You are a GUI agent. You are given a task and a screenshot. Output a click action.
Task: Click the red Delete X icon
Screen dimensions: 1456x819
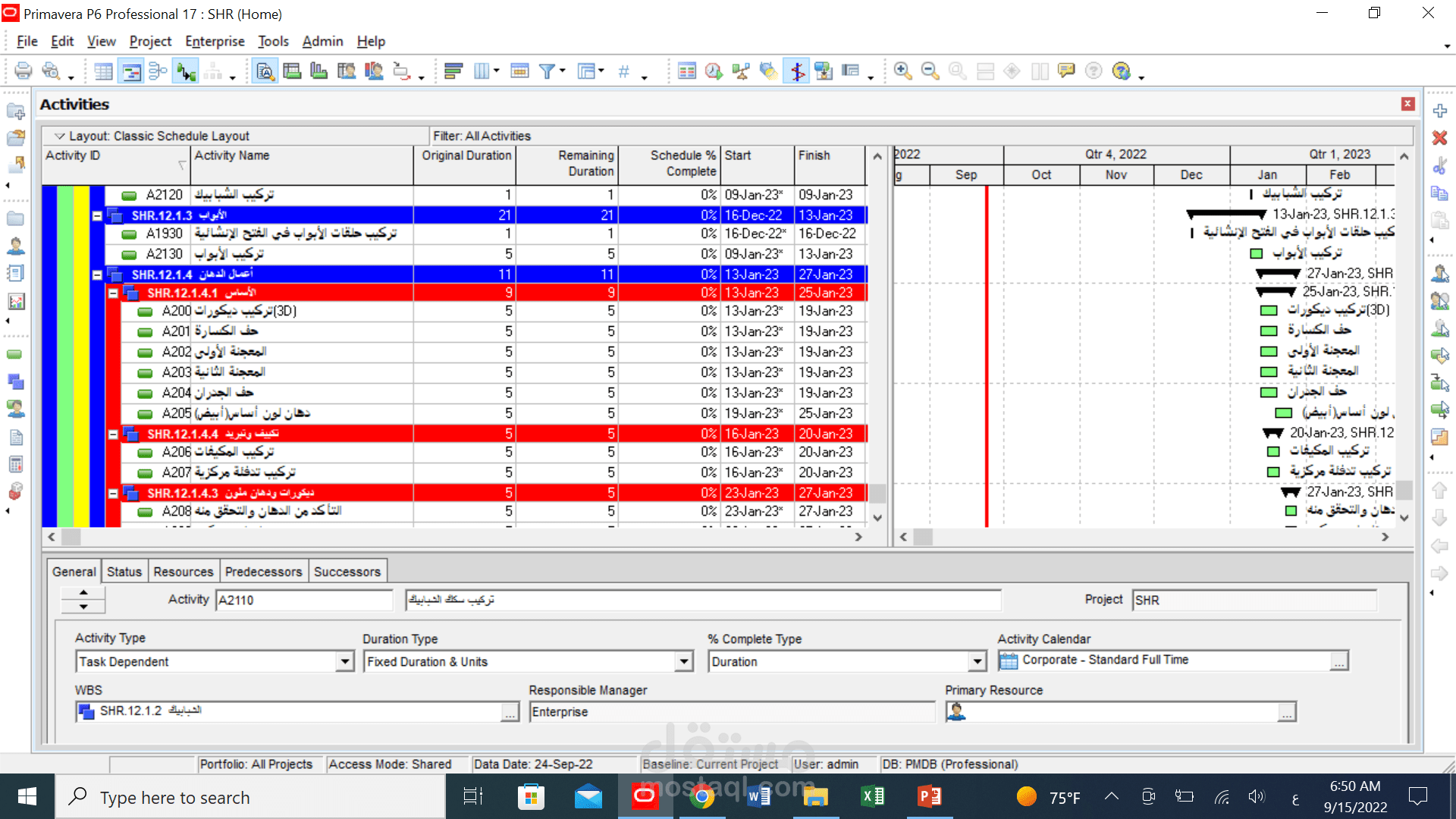(1439, 138)
